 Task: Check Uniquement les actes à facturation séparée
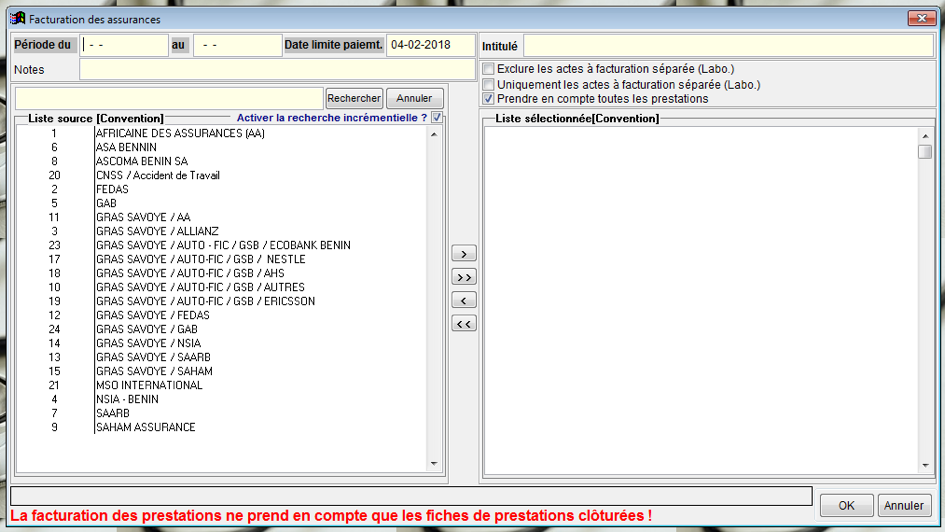[x=488, y=85]
